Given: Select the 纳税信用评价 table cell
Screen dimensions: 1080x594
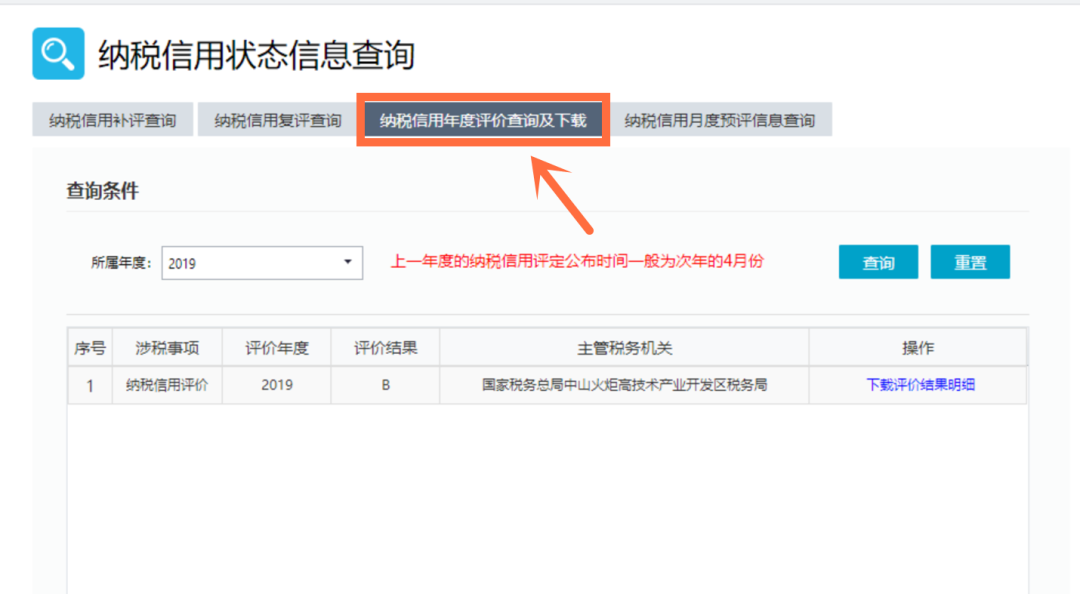Looking at the screenshot, I should [x=167, y=385].
